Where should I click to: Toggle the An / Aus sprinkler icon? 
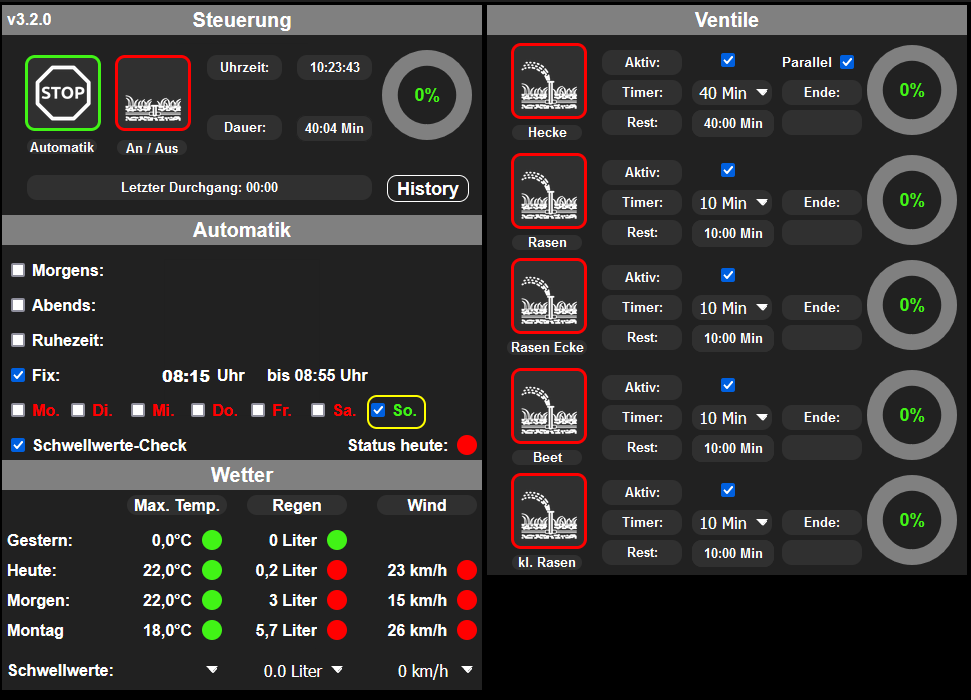153,93
